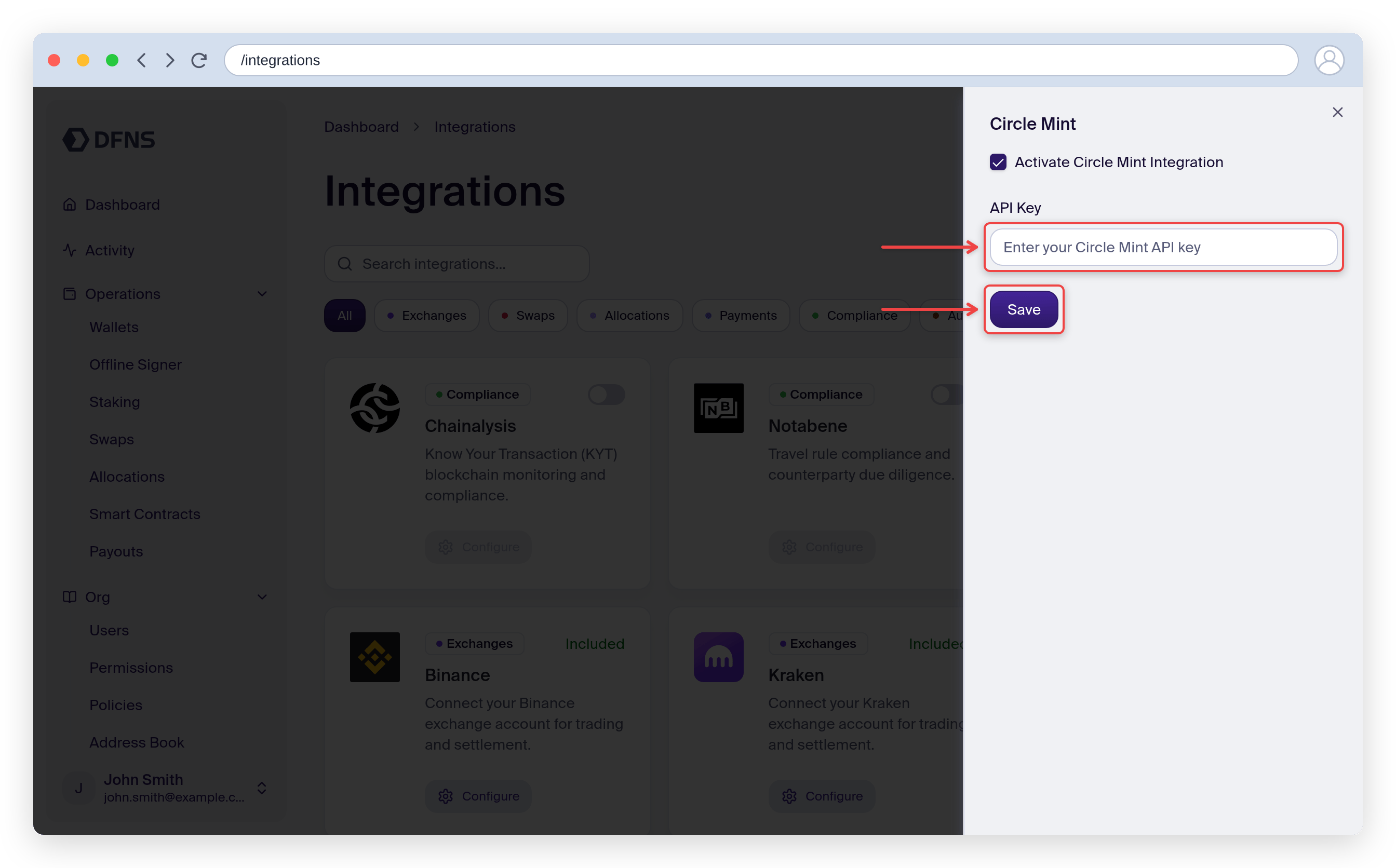Save the Circle Mint settings
Image resolution: width=1396 pixels, height=868 pixels.
(1023, 309)
